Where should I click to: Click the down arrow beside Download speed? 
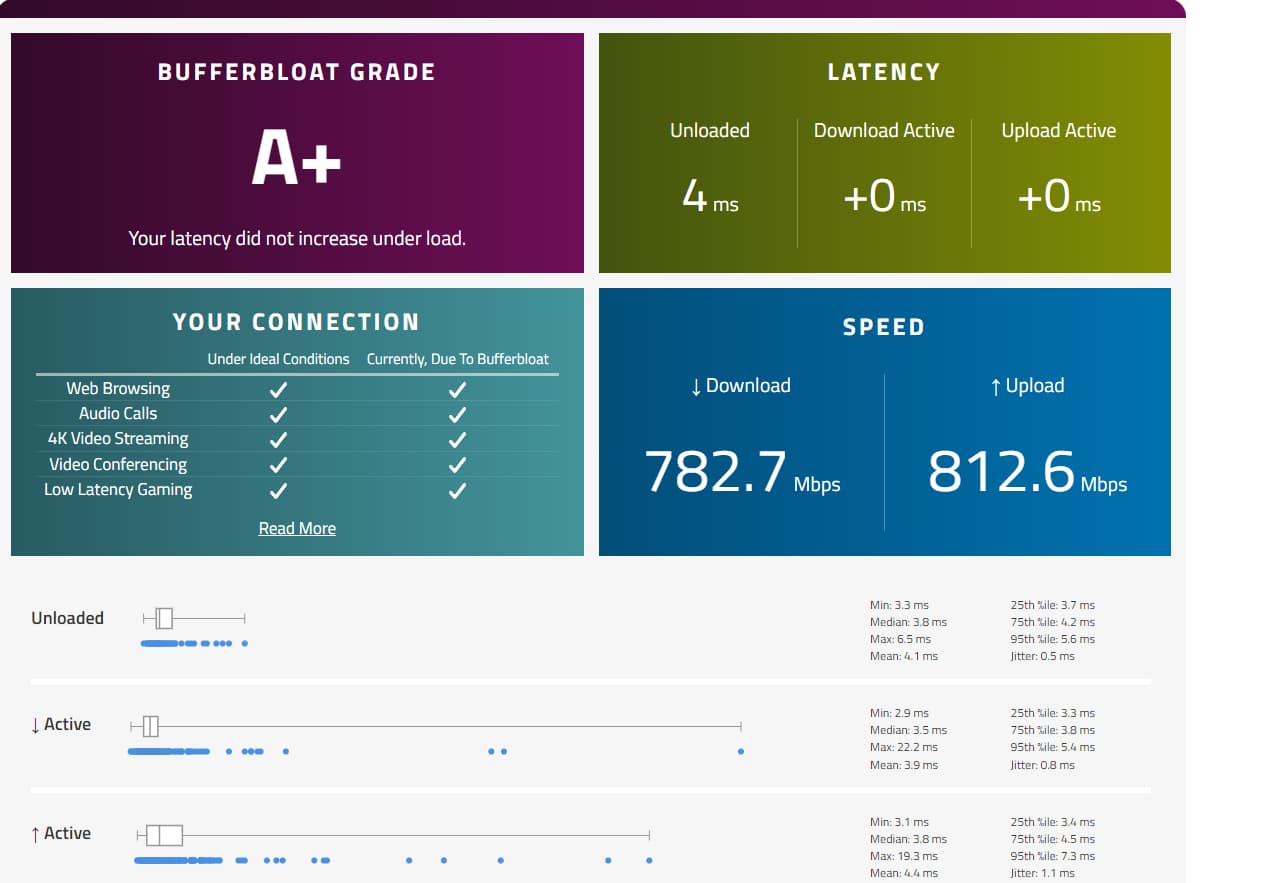[x=696, y=387]
